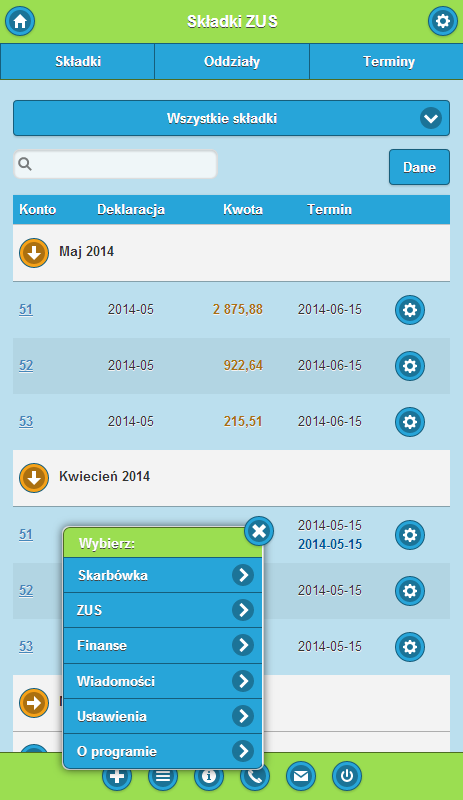Collapse the Kwiecień 2014 group
Screen dimensions: 463x800
[34, 478]
